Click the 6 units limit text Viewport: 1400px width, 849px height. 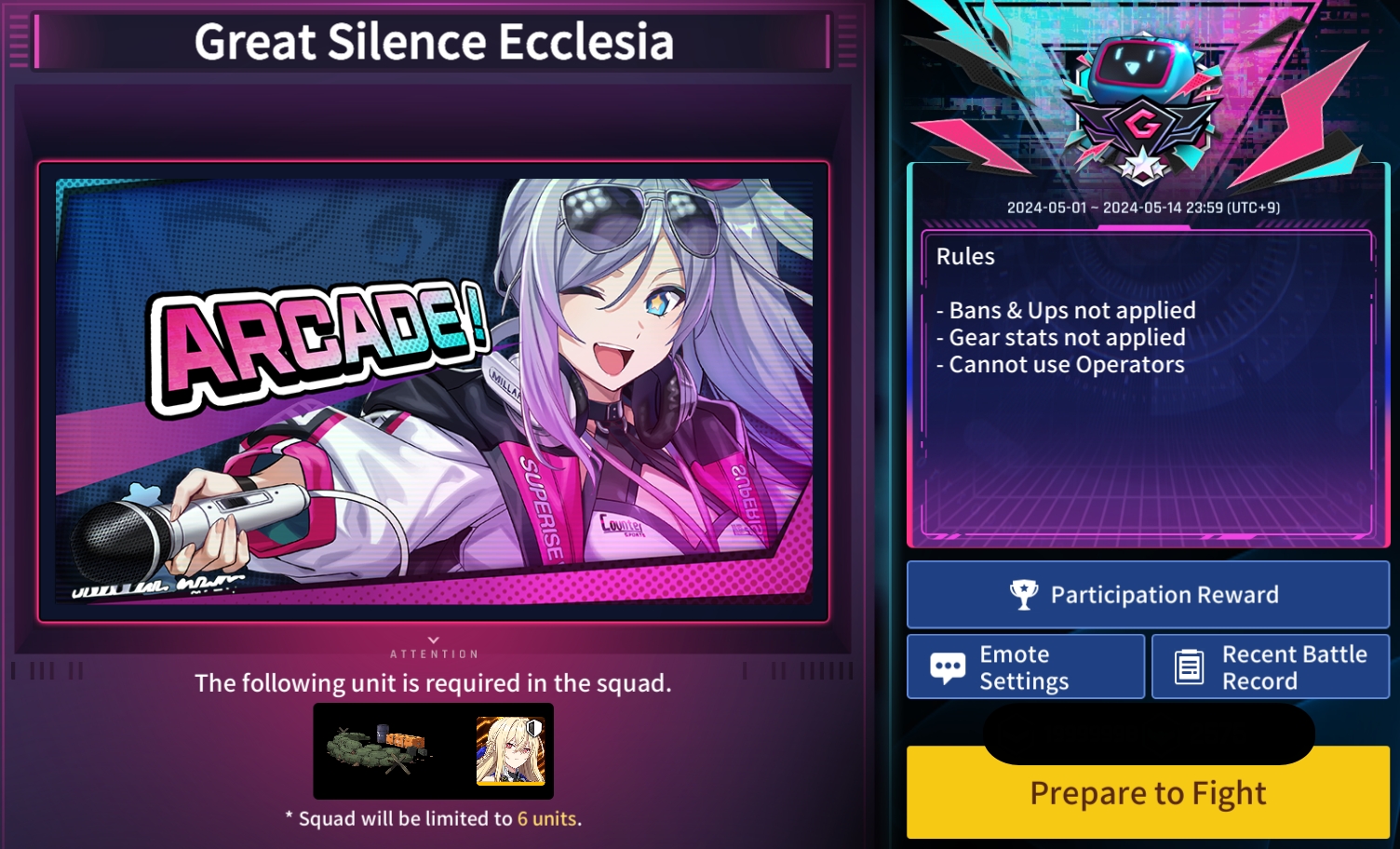(546, 819)
